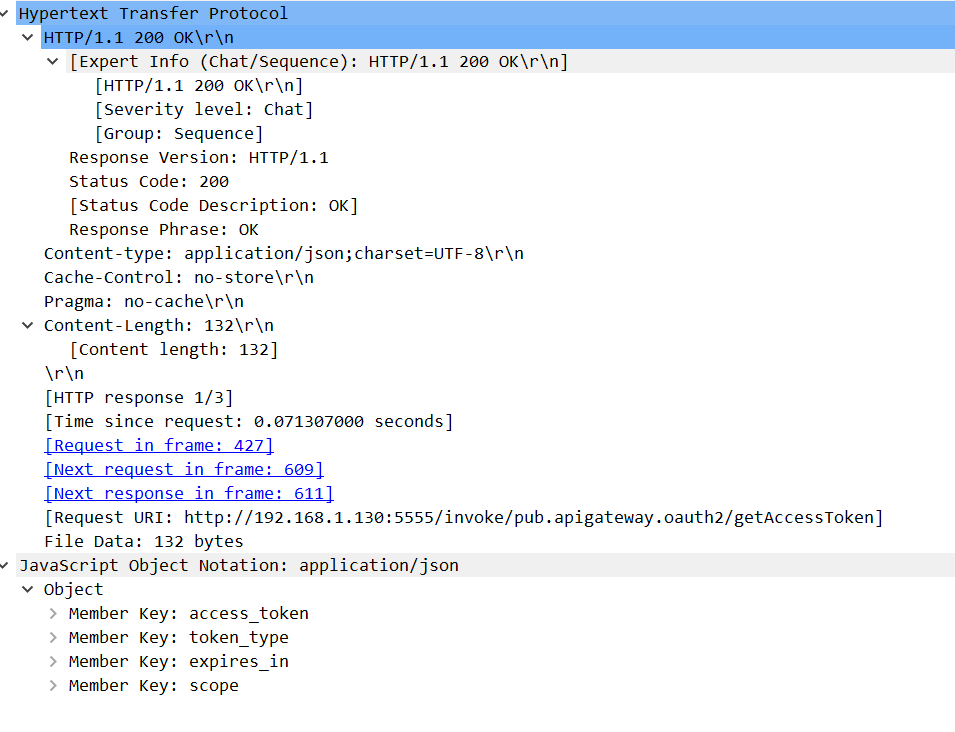This screenshot has width=955, height=732.
Task: Expand Member Key: scope
Action: pyautogui.click(x=53, y=686)
